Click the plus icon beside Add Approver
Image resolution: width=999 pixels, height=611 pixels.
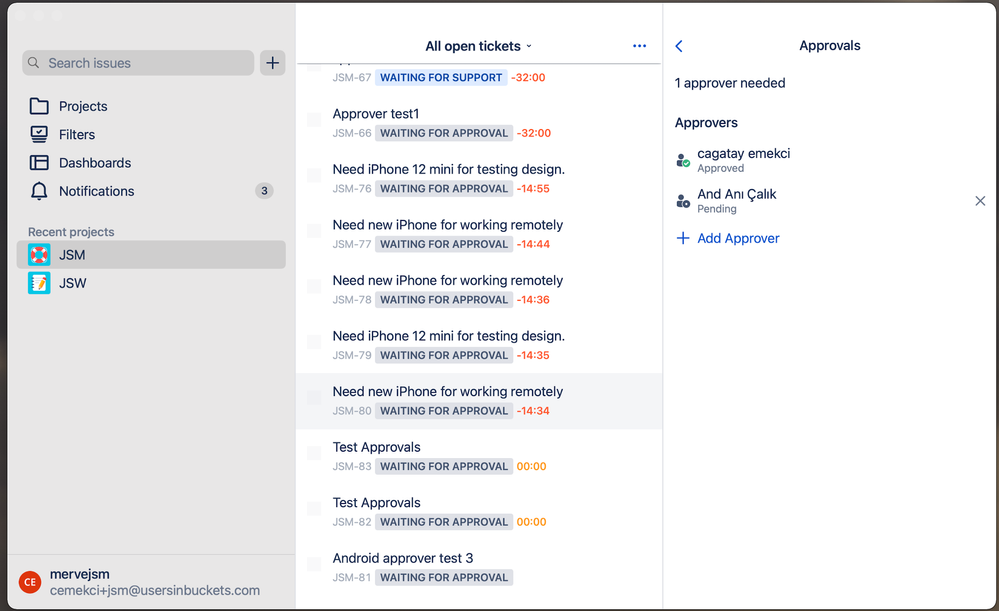click(x=683, y=238)
